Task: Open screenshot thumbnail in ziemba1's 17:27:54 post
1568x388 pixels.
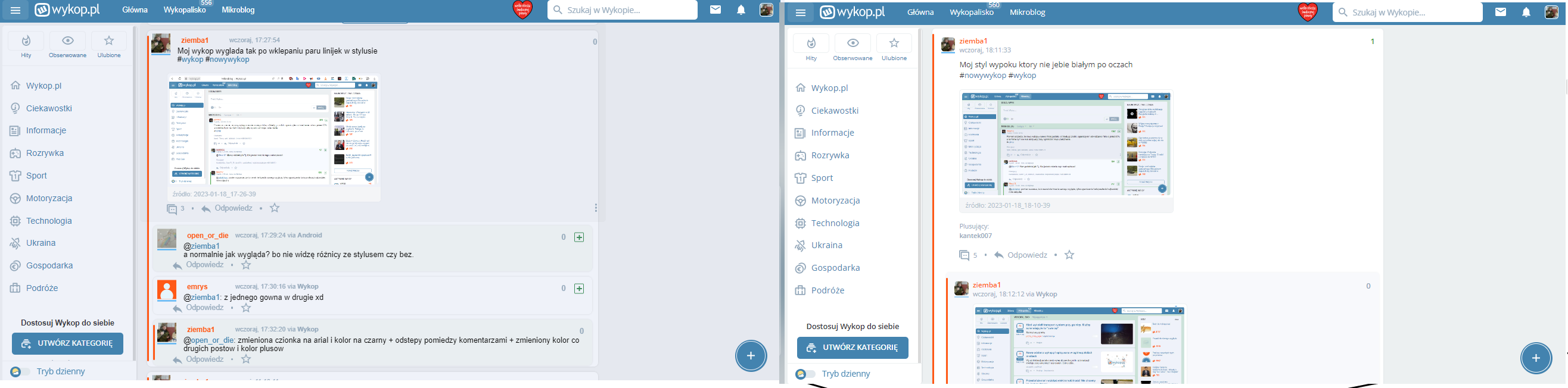Action: pyautogui.click(x=273, y=130)
